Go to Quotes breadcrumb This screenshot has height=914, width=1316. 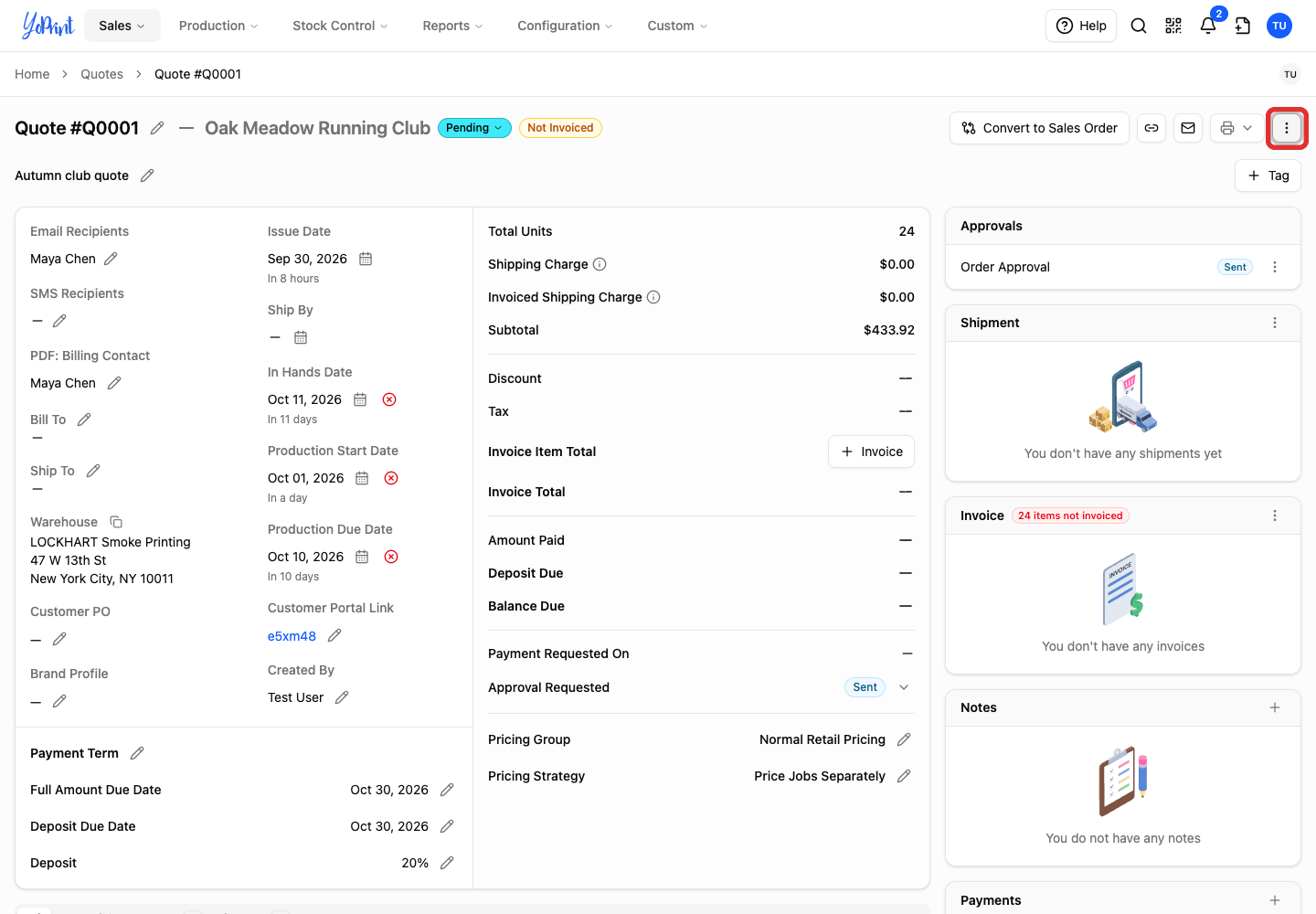101,74
